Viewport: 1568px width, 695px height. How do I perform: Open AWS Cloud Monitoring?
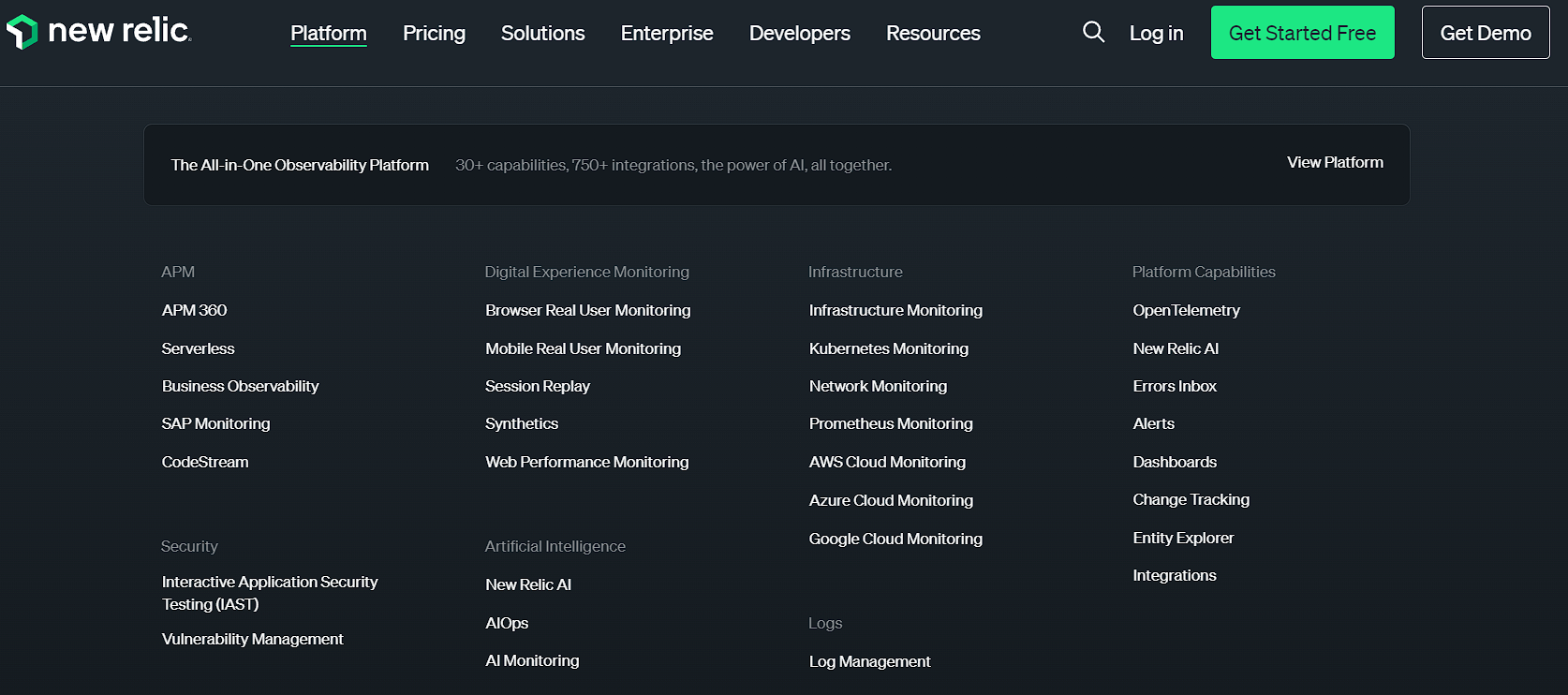click(887, 462)
